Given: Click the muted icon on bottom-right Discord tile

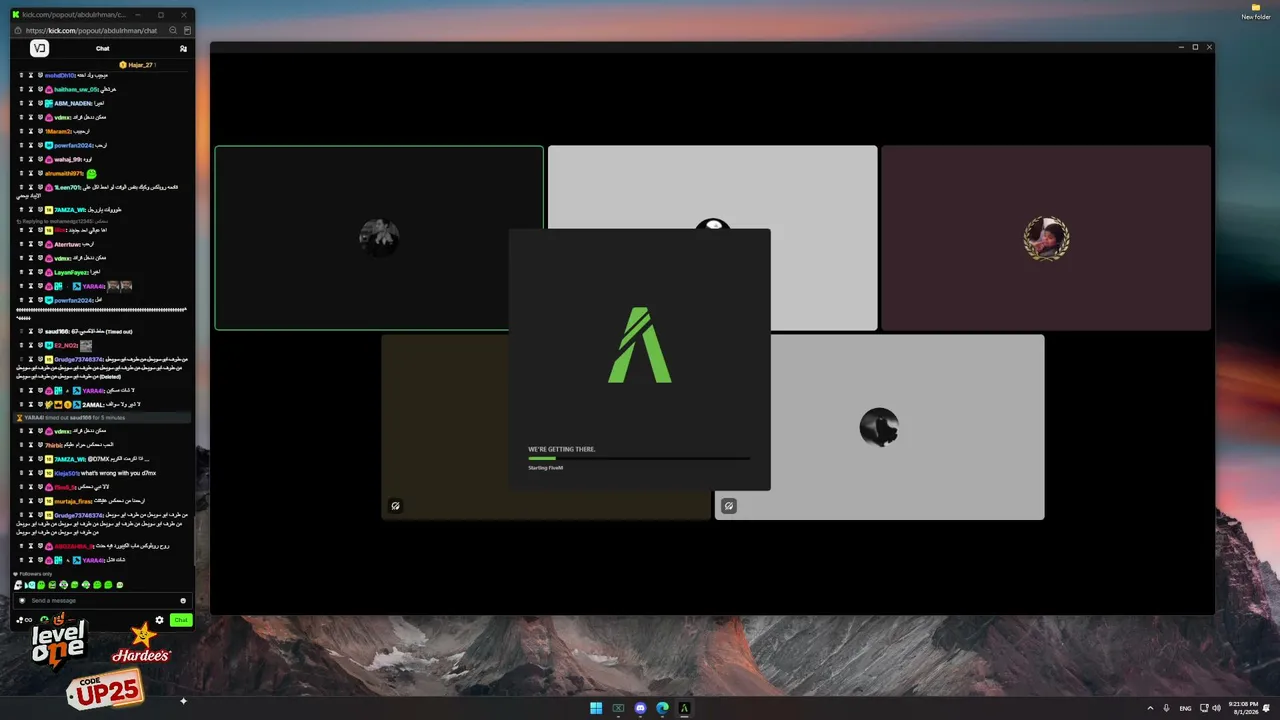Looking at the screenshot, I should coord(729,506).
